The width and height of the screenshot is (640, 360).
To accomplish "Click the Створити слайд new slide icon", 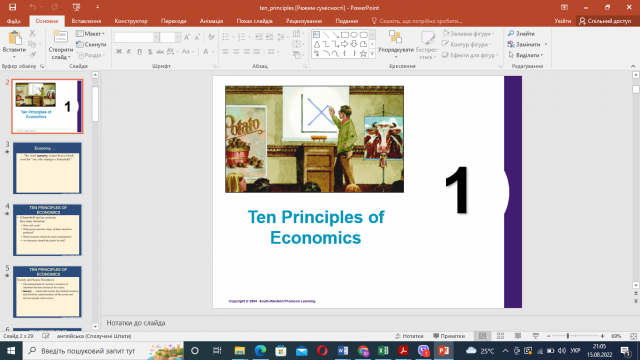I will 60,37.
